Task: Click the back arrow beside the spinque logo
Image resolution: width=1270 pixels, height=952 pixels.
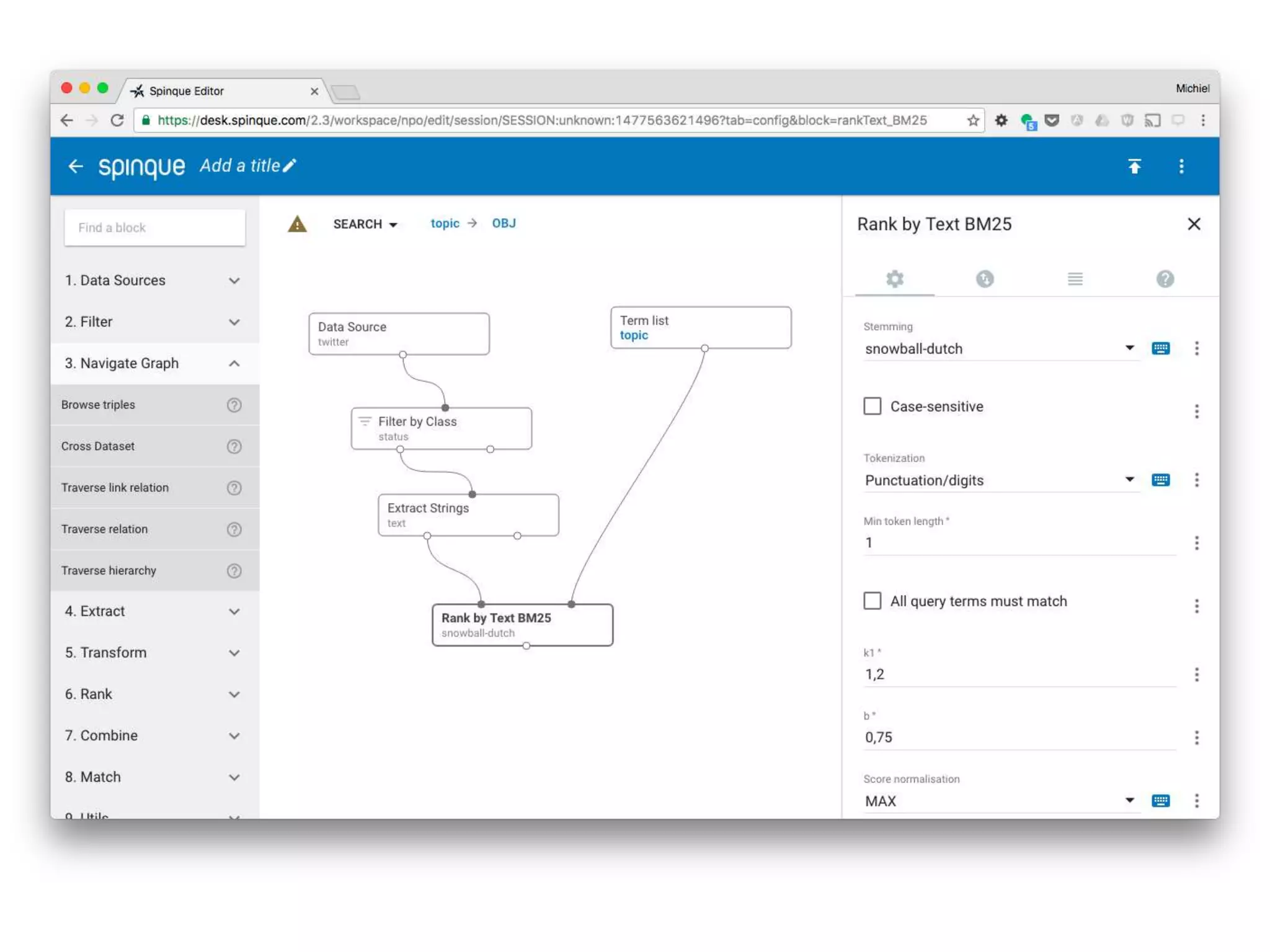Action: [x=76, y=166]
